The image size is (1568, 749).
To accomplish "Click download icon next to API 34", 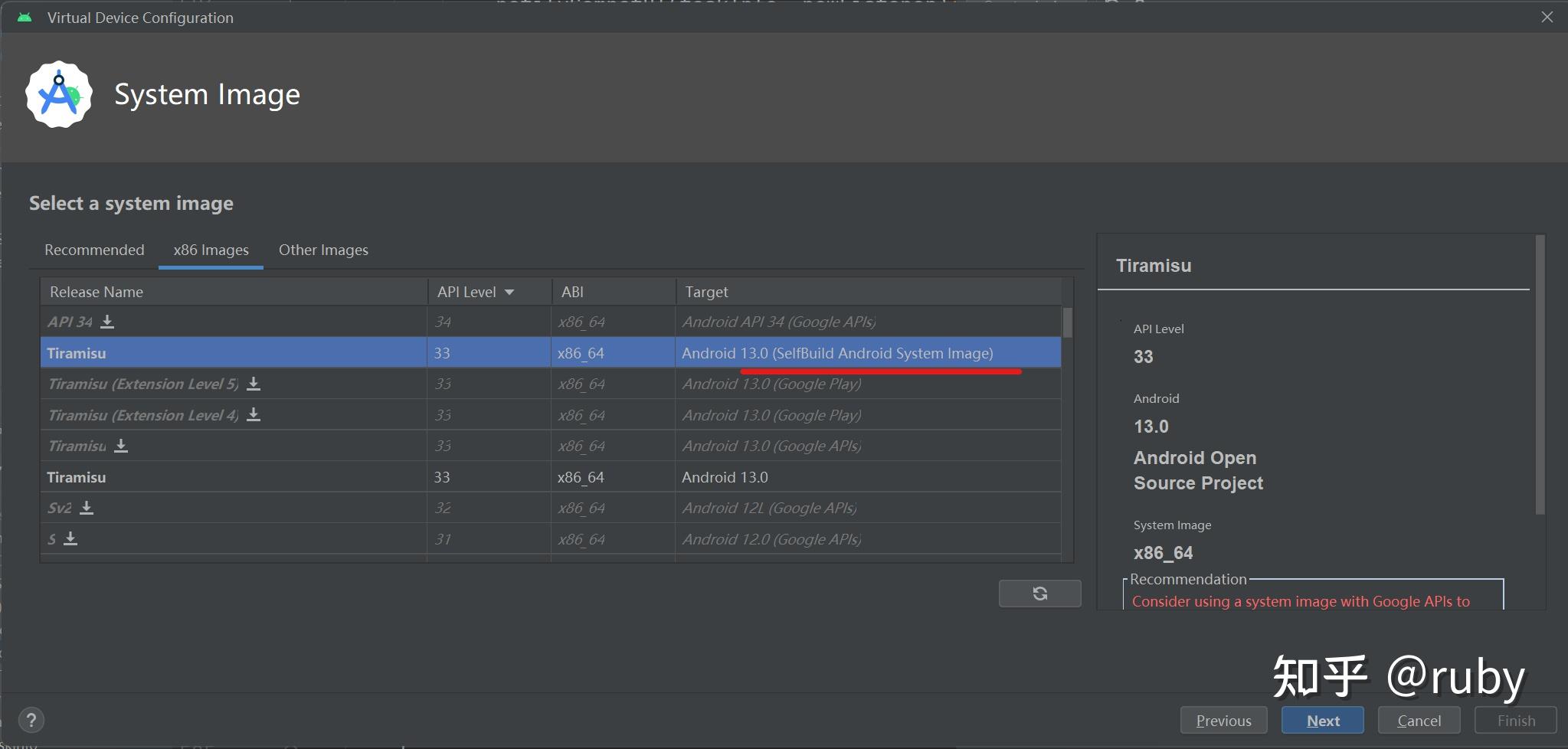I will point(107,322).
